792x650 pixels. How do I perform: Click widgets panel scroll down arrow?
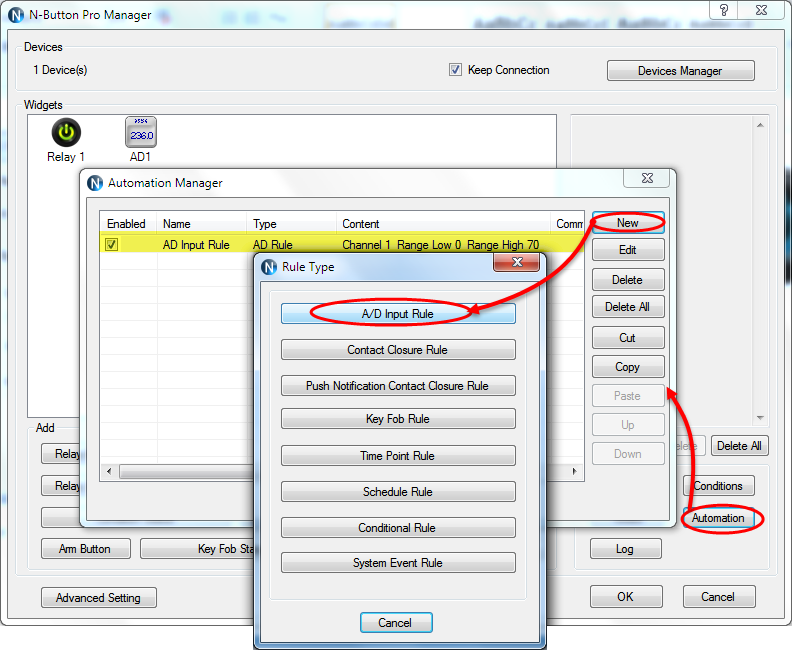click(760, 418)
